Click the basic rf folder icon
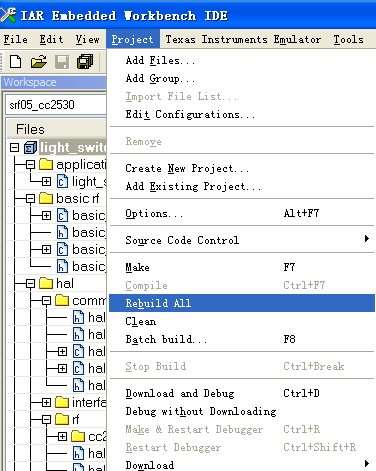This screenshot has height=471, width=376. tap(46, 198)
